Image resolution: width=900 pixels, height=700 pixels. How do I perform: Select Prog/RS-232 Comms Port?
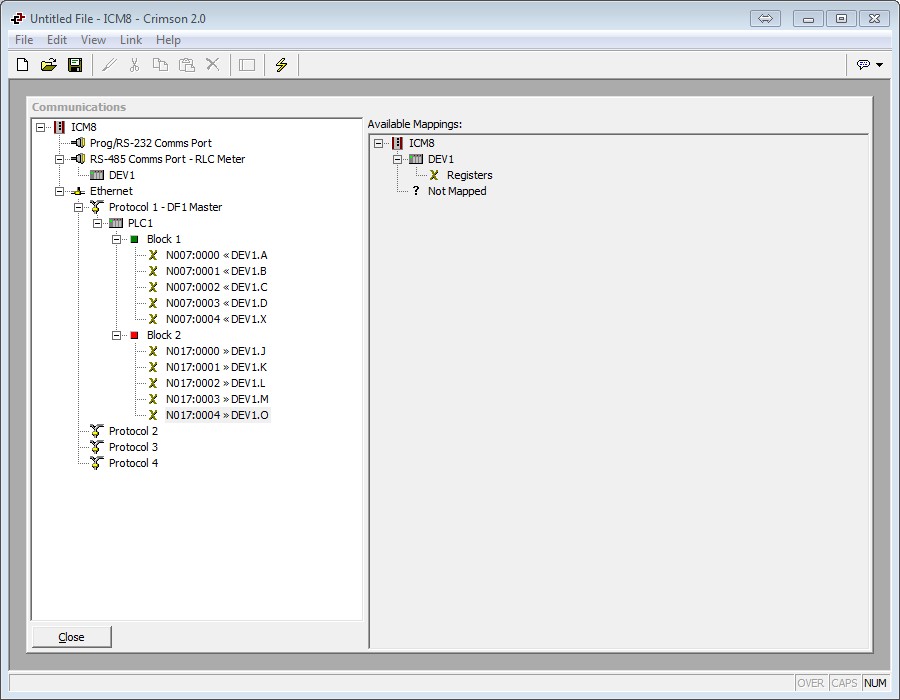pos(150,143)
